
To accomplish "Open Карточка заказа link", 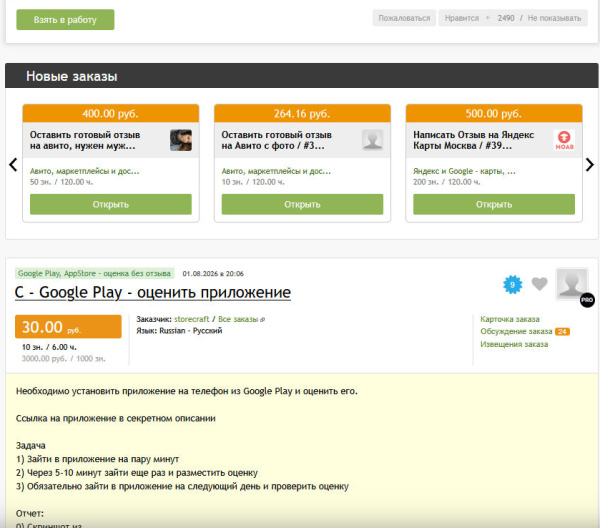I will [x=510, y=319].
